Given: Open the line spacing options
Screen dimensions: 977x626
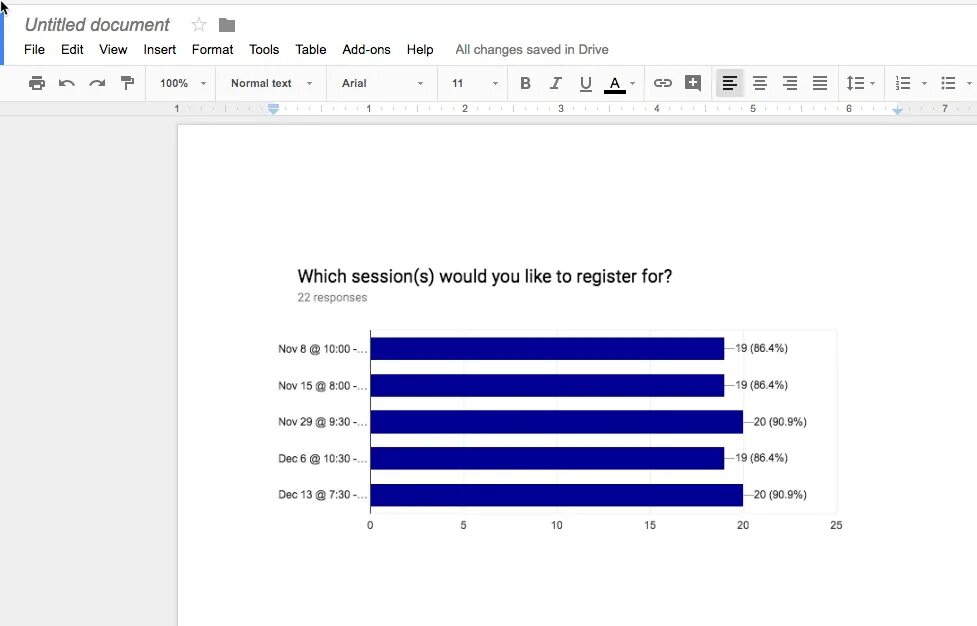Looking at the screenshot, I should tap(860, 83).
